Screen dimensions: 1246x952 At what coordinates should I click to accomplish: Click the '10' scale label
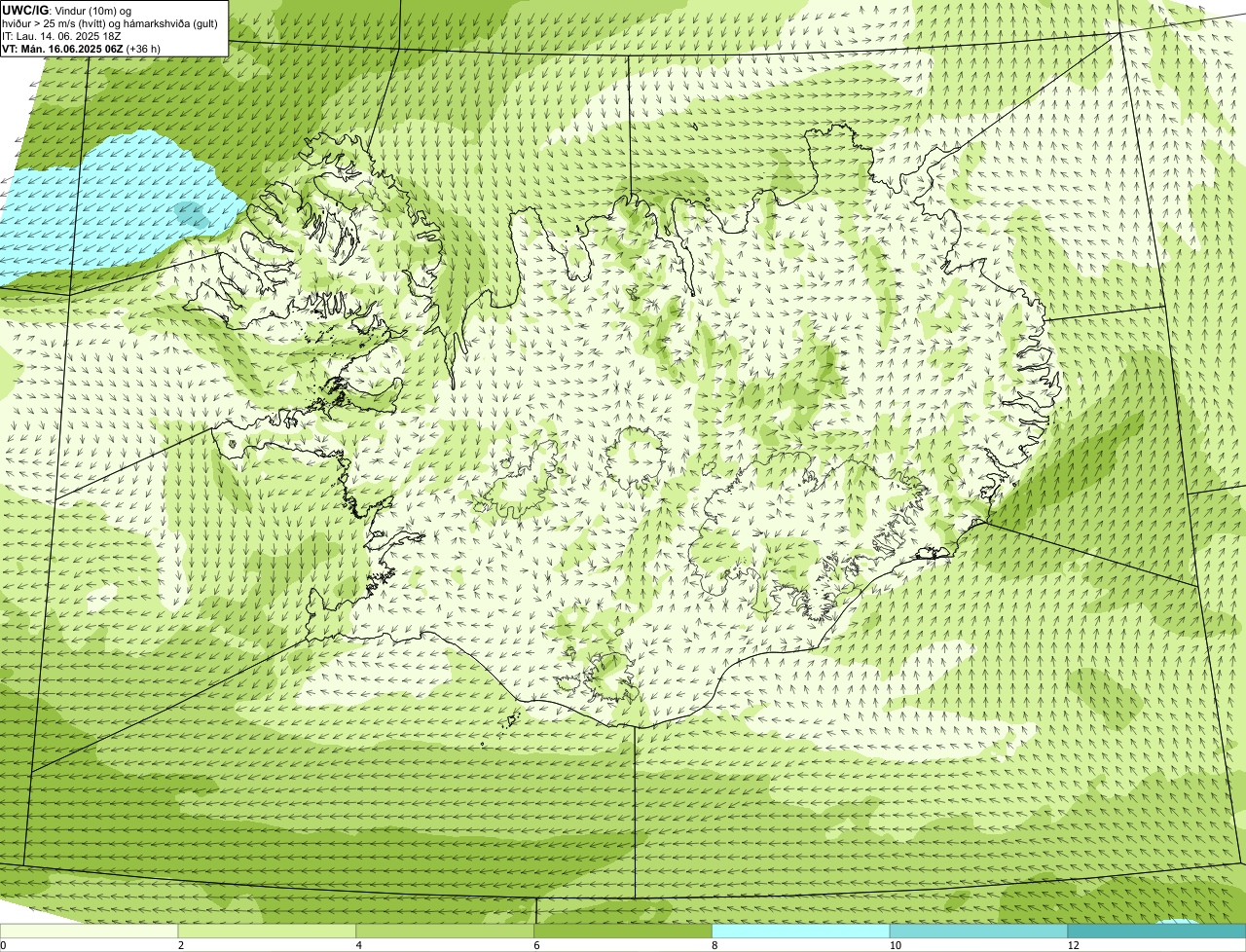coord(895,945)
